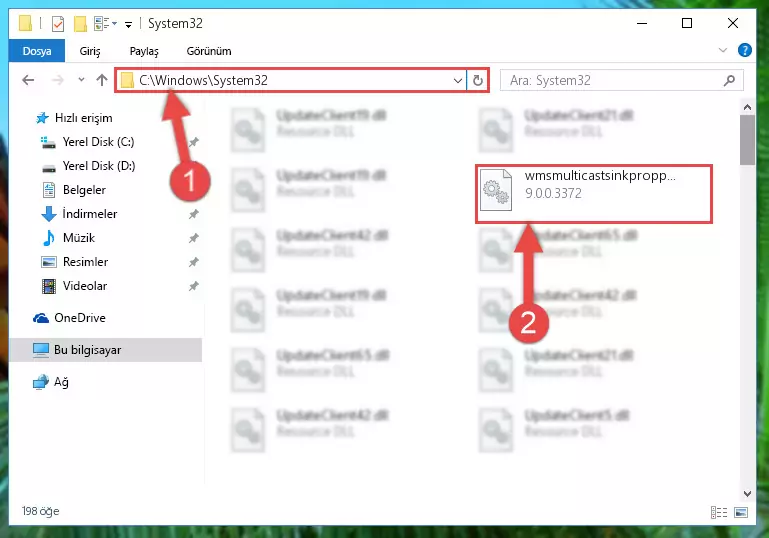Click the pin icon next to Müzik
Image resolution: width=769 pixels, height=538 pixels.
194,238
